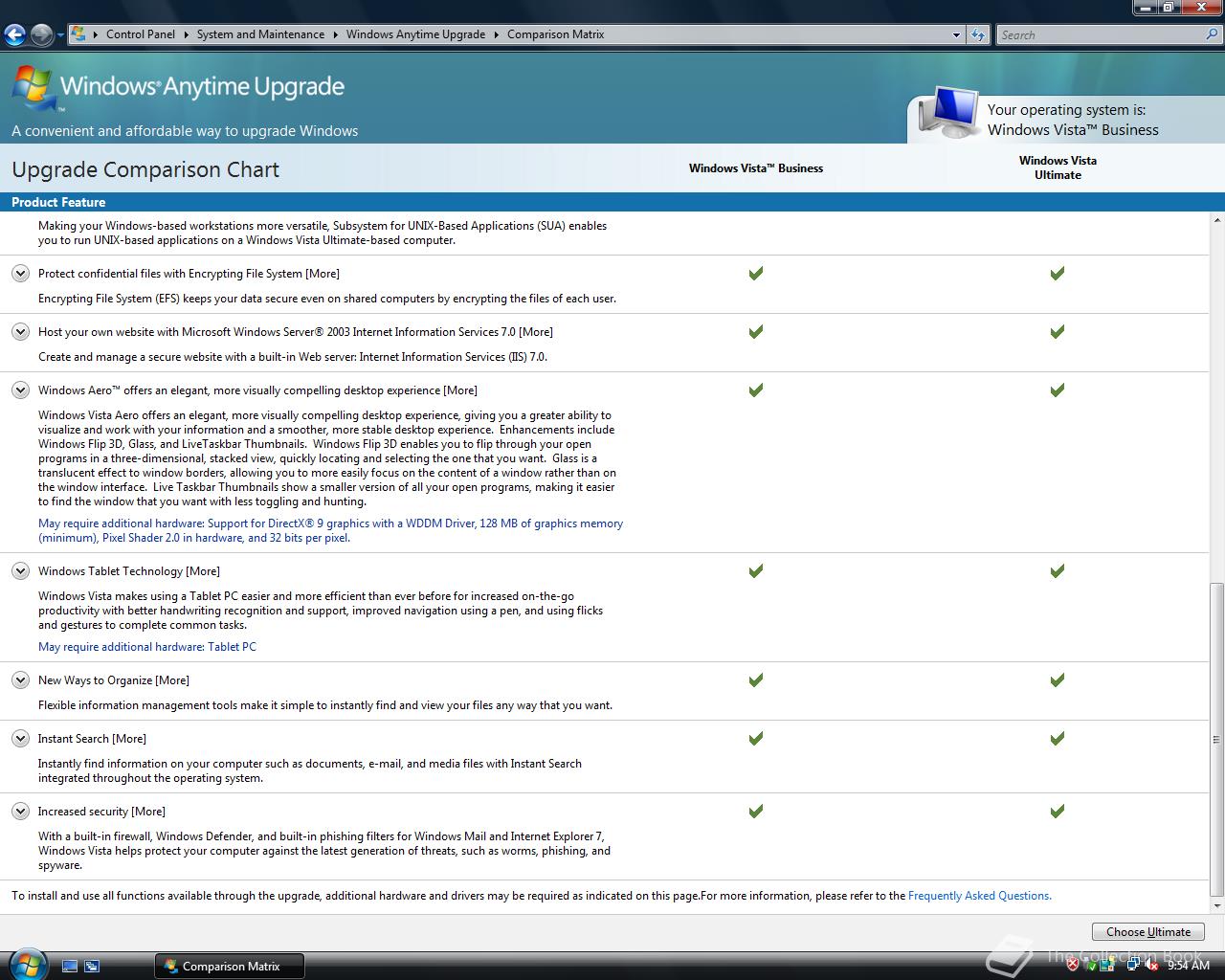Screen dimensions: 1225x980
Task: Click 'Host your own website' [More] heading
Action: 296,332
